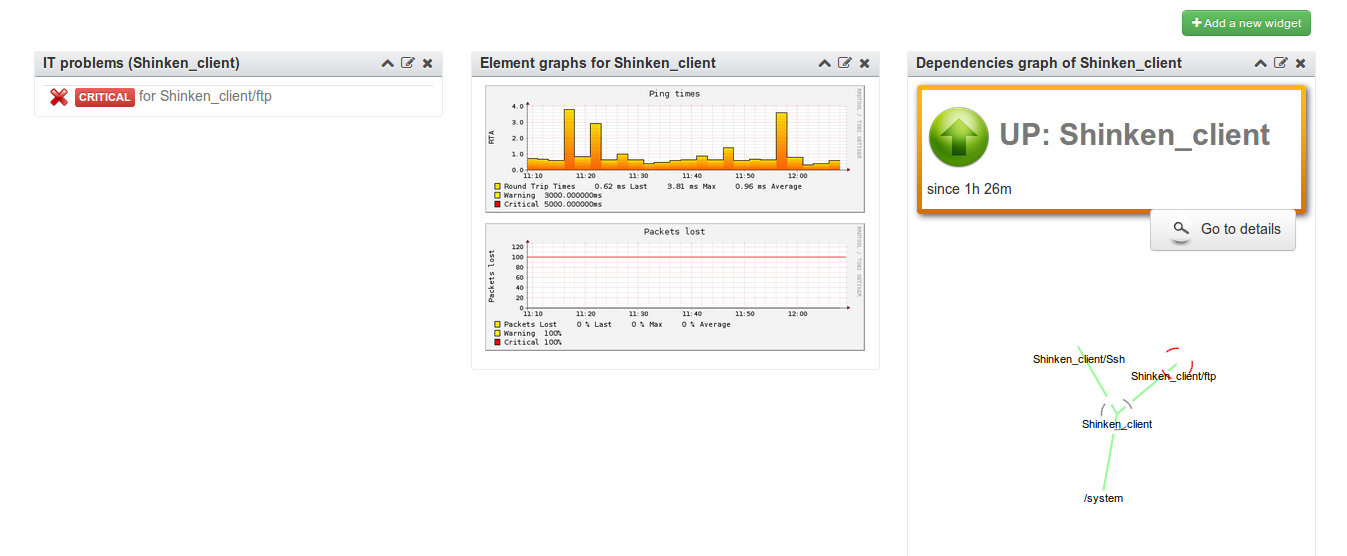The image size is (1347, 556).
Task: Select Shinken_client/Ssh node in graph
Action: (1079, 359)
